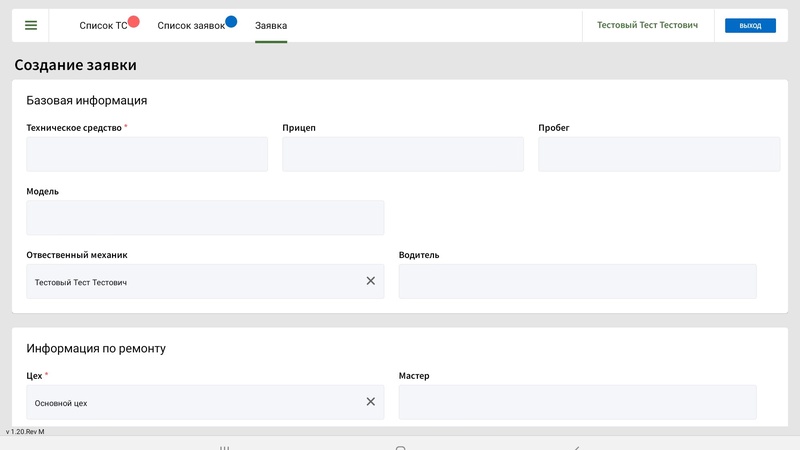This screenshot has width=800, height=450.
Task: Clear the Цех field selection
Action: (370, 402)
